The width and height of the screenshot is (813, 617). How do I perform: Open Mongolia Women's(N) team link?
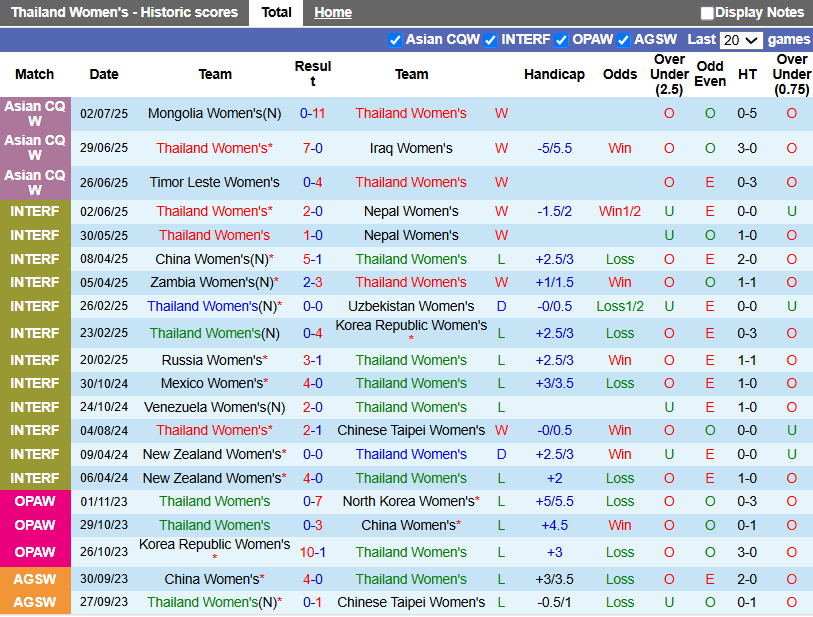[x=214, y=114]
